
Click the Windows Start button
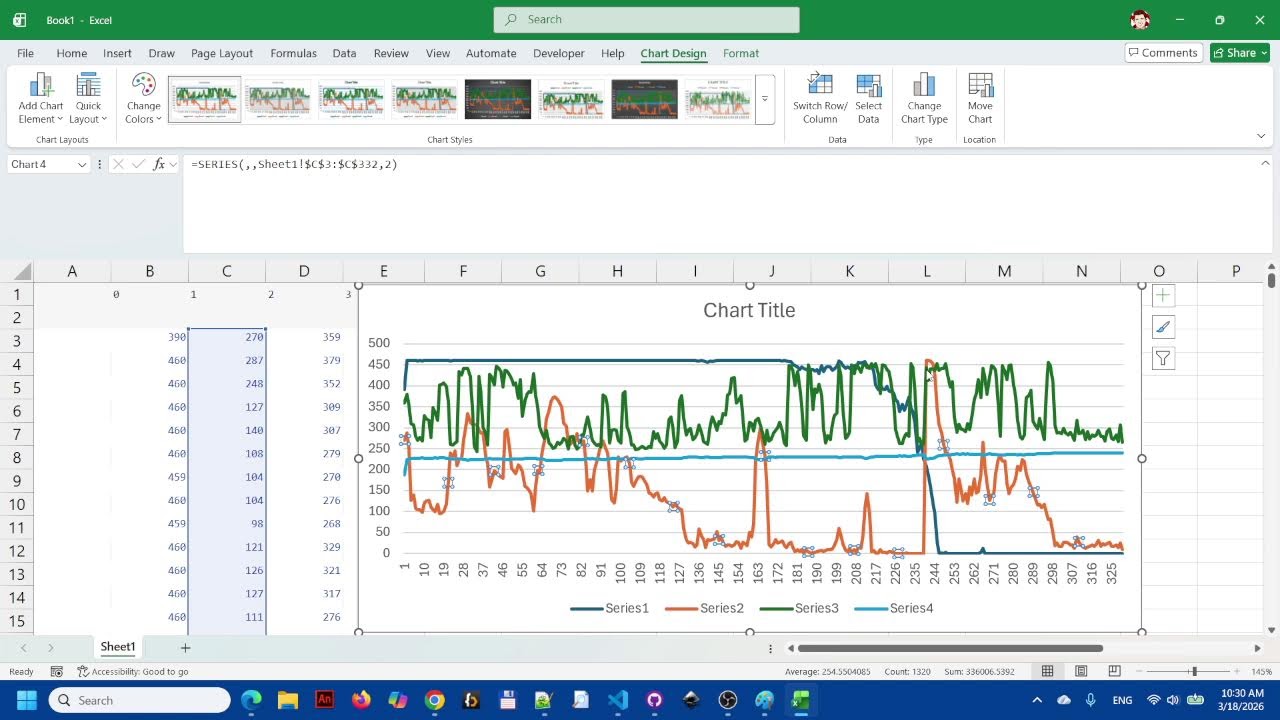(26, 700)
